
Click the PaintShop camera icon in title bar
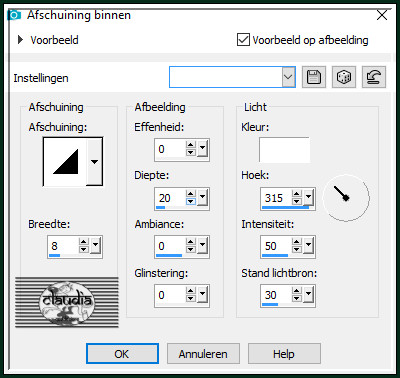[14, 15]
